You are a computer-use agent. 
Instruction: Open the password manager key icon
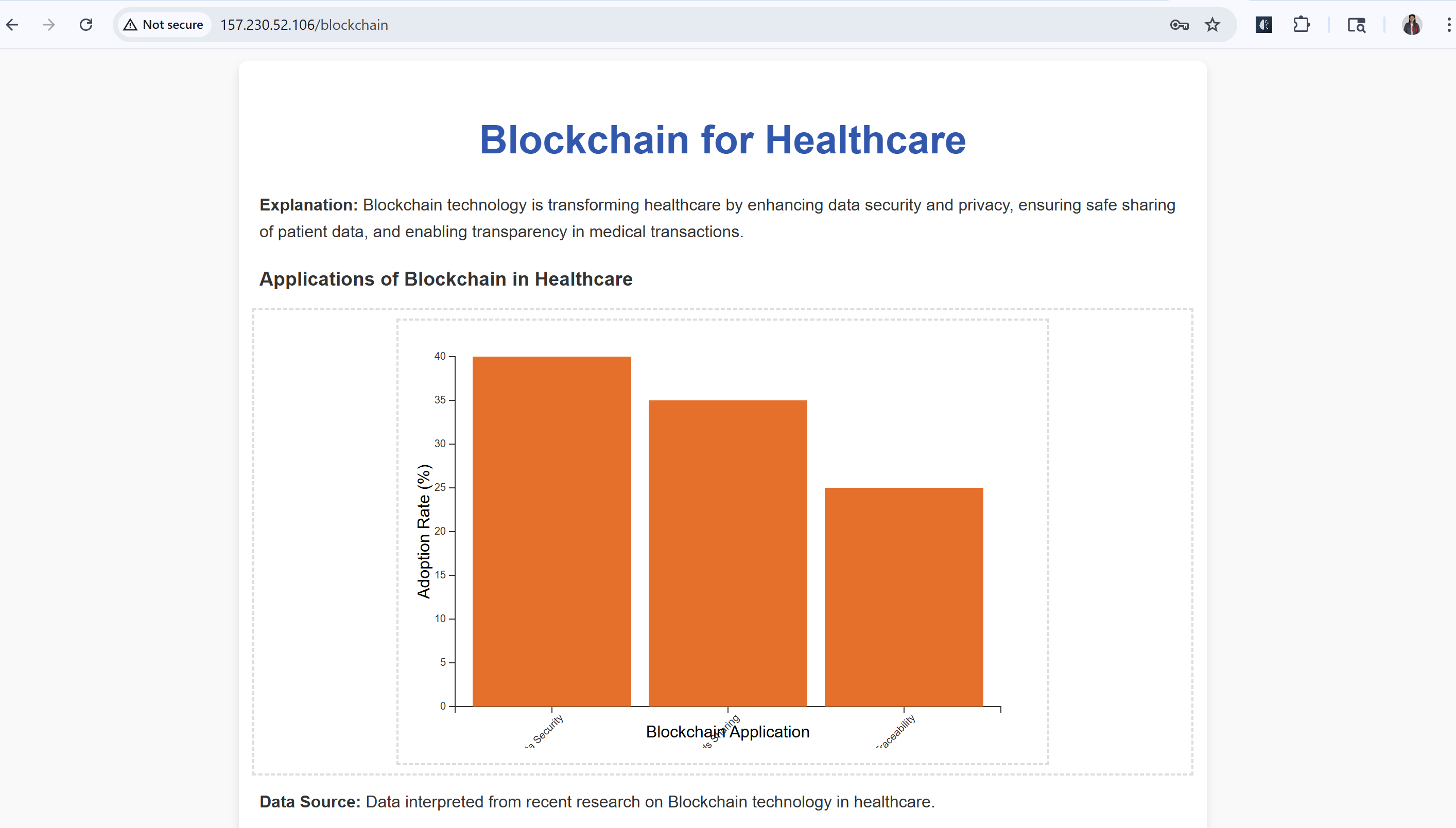1180,25
